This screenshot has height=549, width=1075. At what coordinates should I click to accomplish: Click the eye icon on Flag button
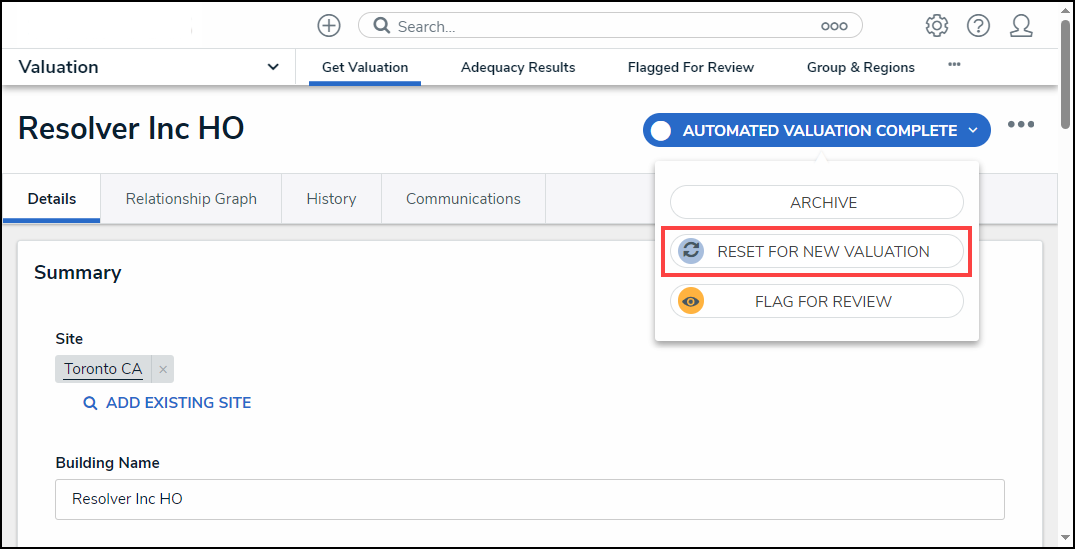[x=691, y=301]
